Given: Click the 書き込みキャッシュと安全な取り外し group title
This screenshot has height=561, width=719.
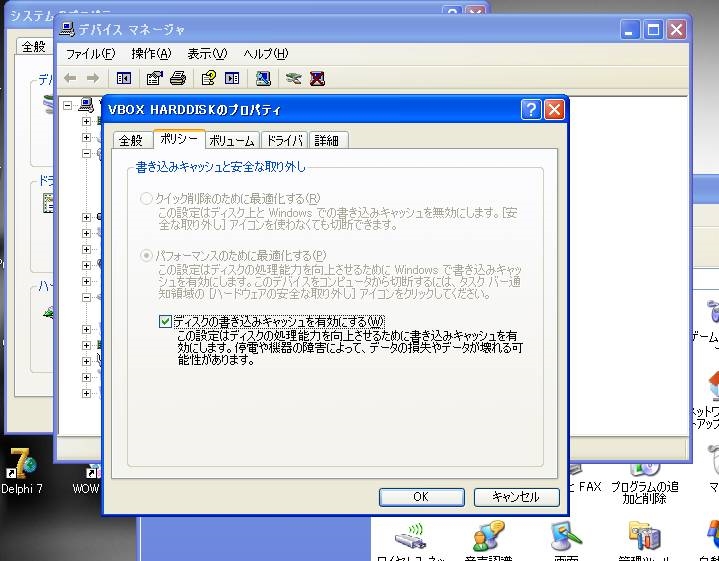Looking at the screenshot, I should [221, 167].
